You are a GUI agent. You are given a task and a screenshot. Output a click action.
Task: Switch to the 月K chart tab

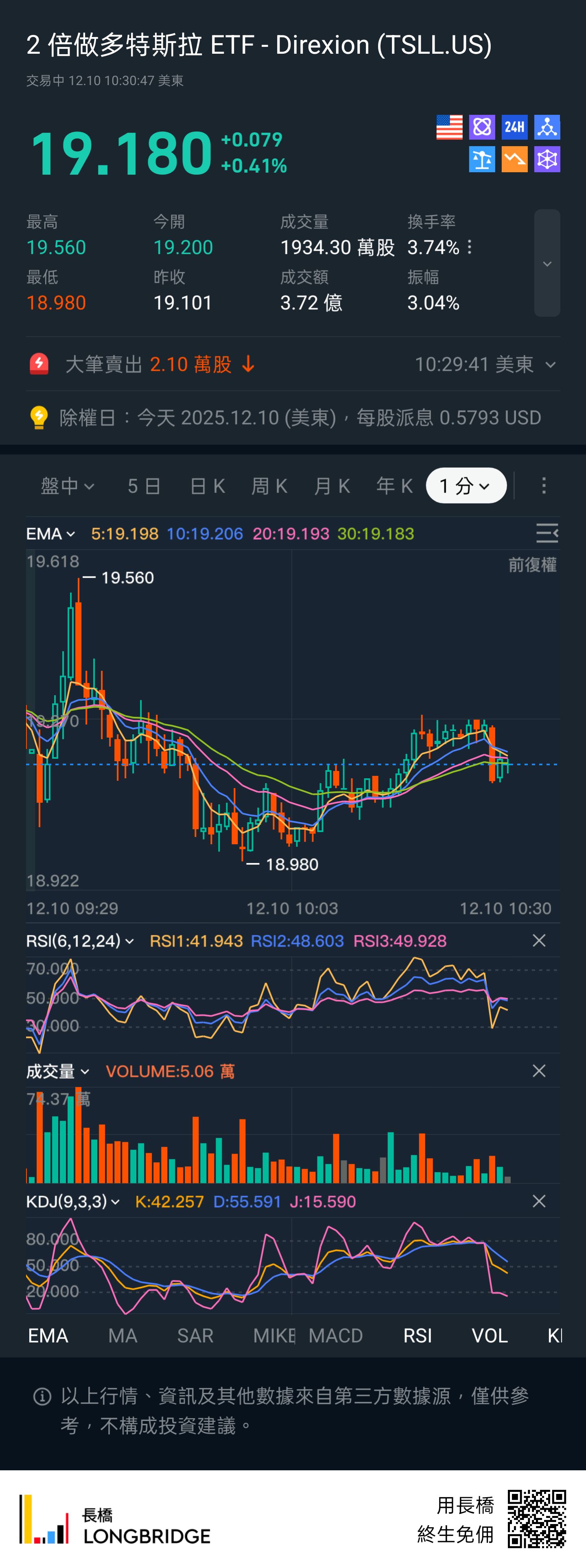(x=332, y=486)
